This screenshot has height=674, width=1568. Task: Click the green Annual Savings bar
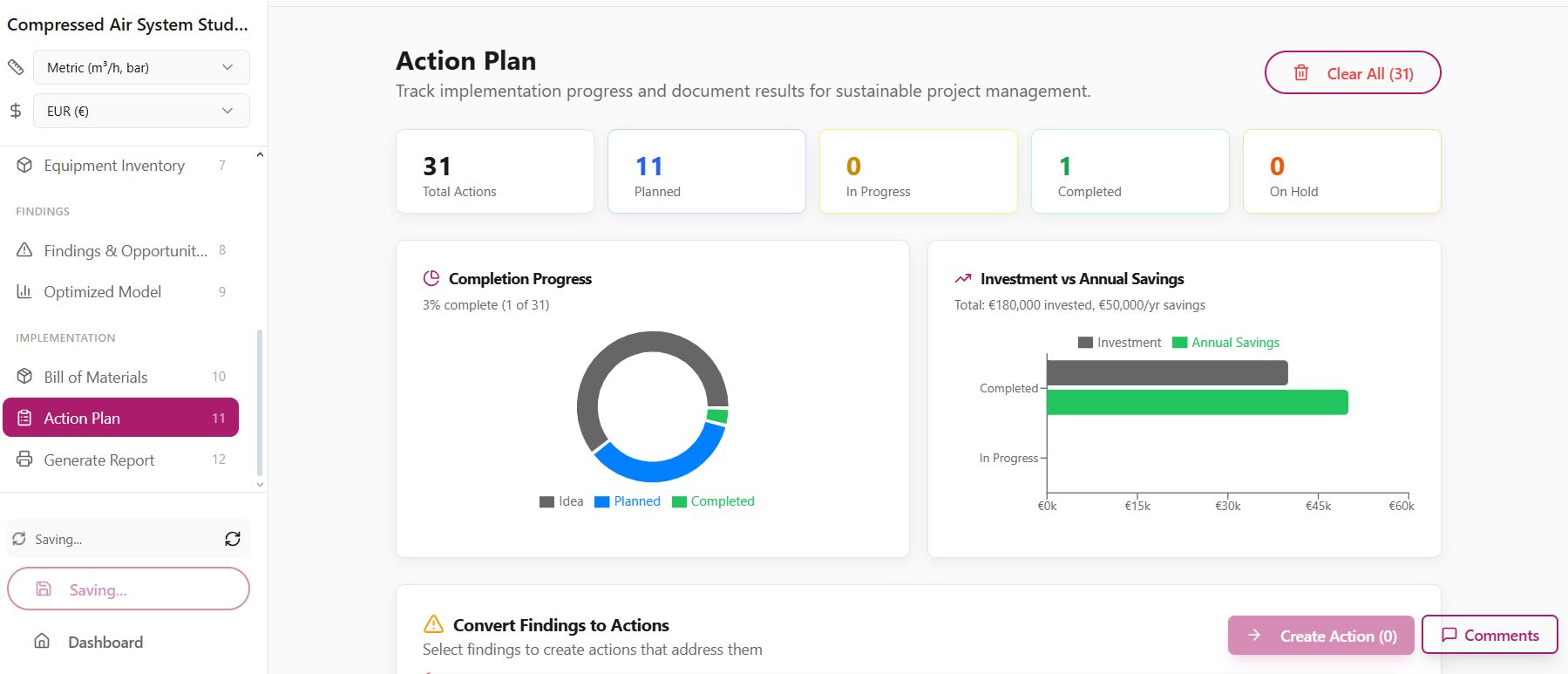[x=1198, y=402]
